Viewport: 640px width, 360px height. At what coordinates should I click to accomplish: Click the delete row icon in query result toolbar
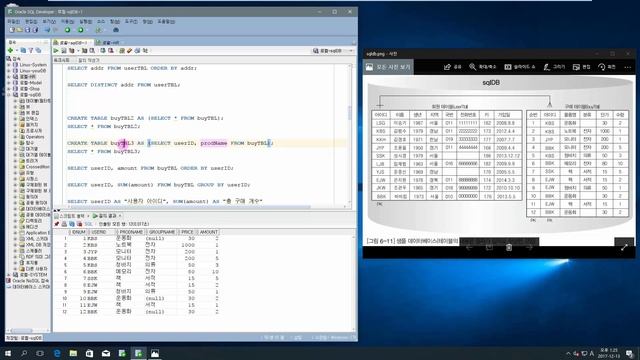pos(79,224)
